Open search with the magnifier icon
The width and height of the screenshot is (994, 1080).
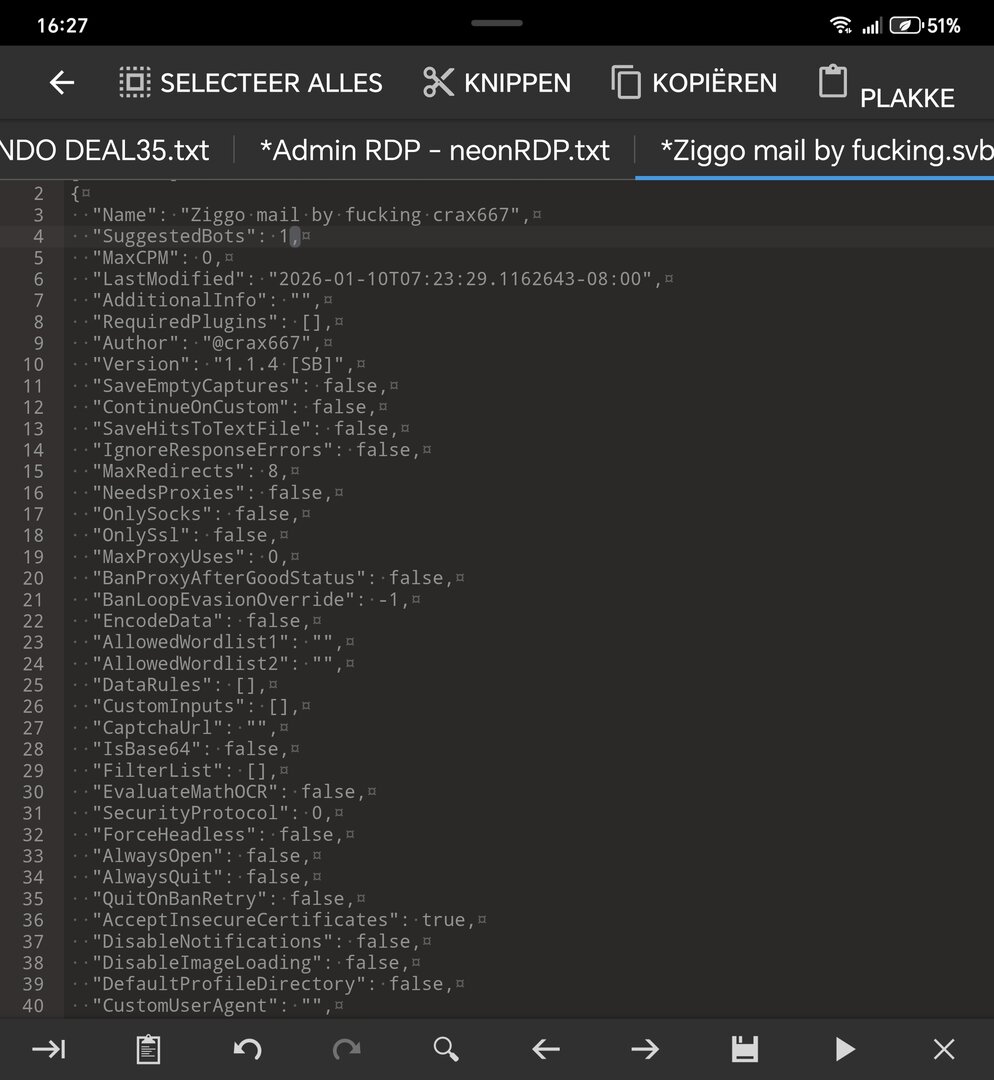pyautogui.click(x=446, y=1048)
